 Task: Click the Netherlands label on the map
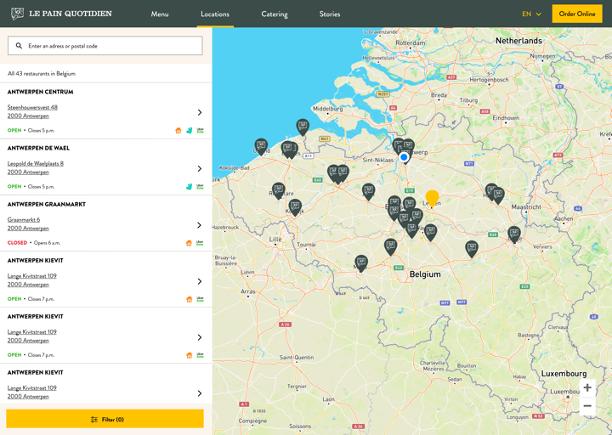518,41
